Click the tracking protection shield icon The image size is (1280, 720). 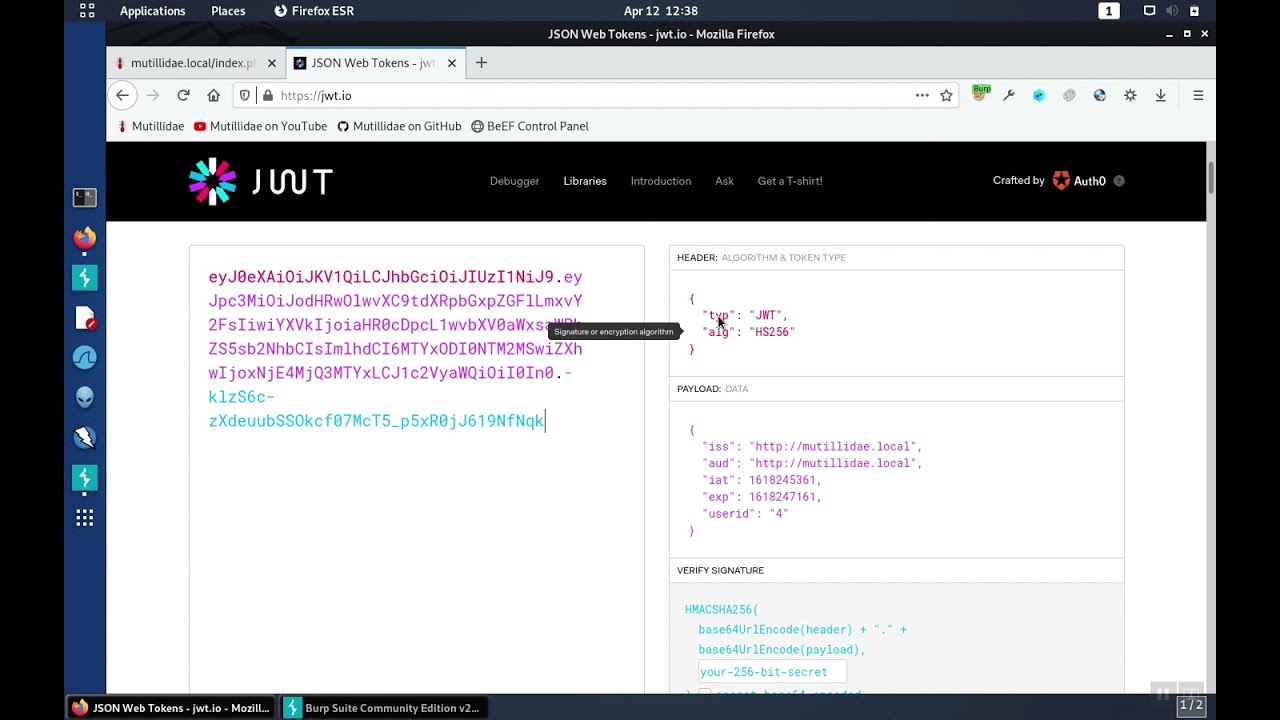[245, 95]
